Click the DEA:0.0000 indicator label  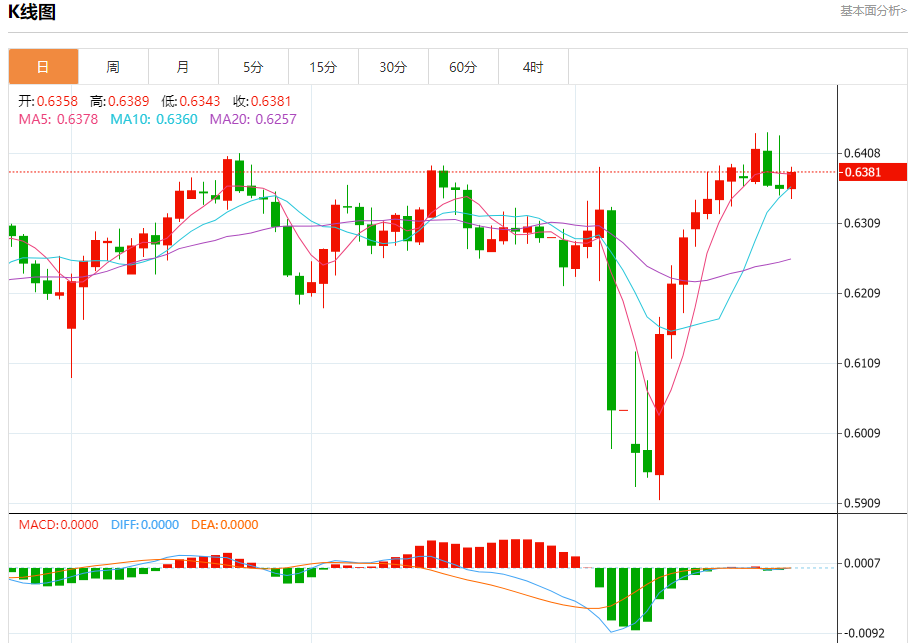(224, 525)
